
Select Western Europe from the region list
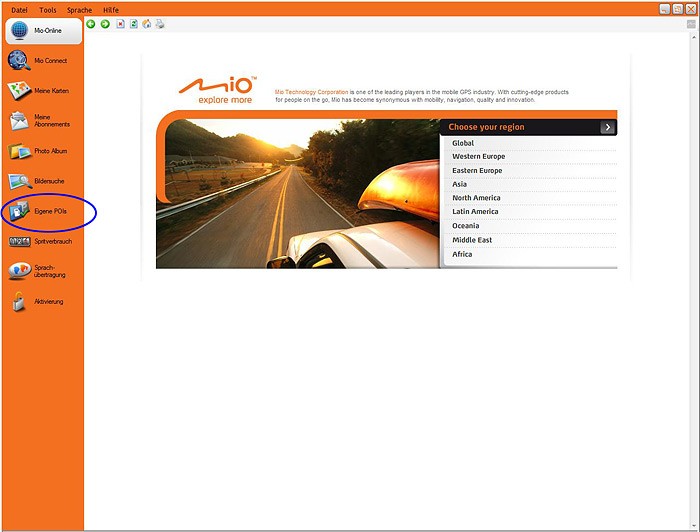click(x=479, y=157)
